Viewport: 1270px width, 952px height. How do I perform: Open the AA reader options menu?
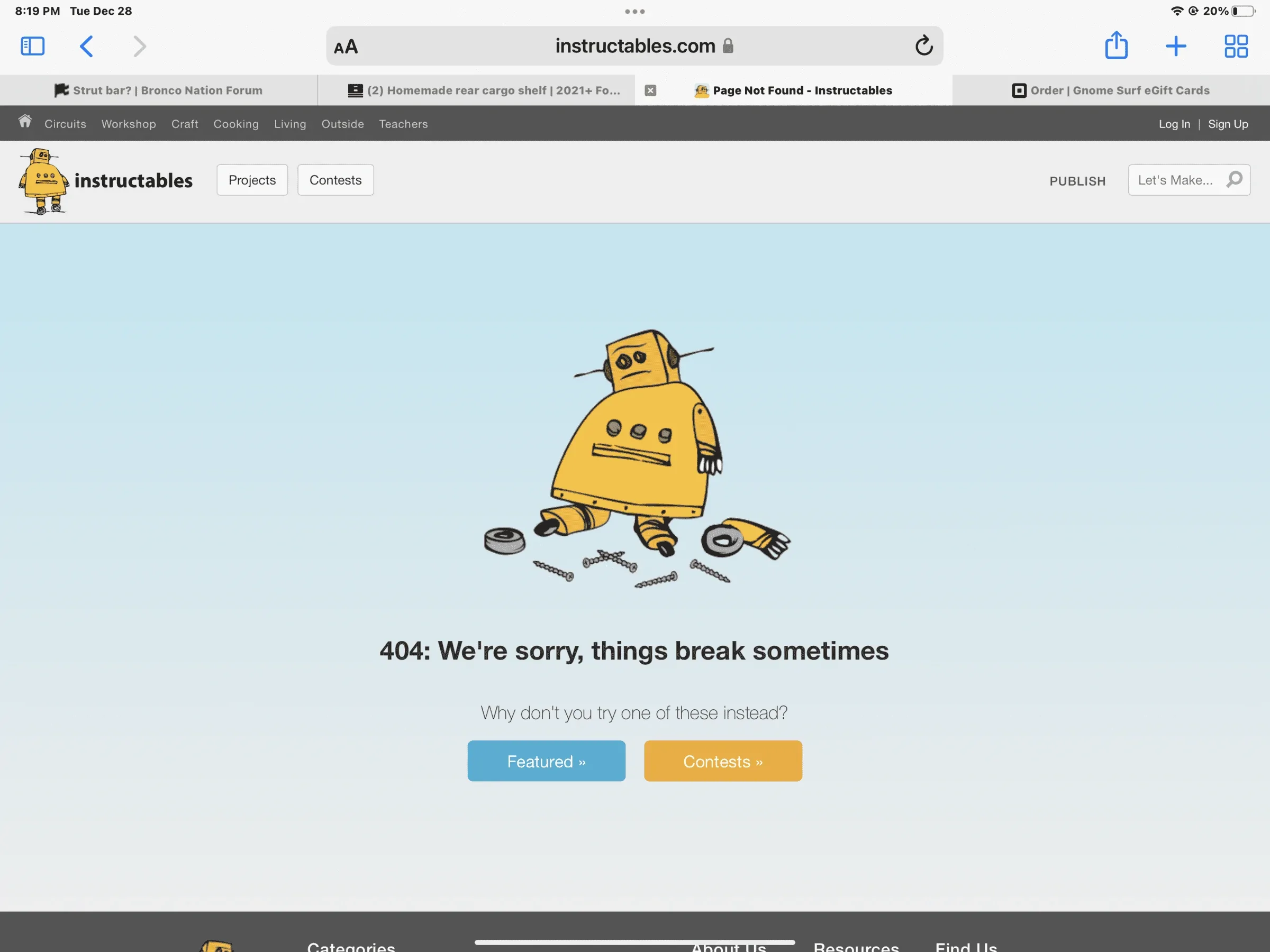[346, 47]
